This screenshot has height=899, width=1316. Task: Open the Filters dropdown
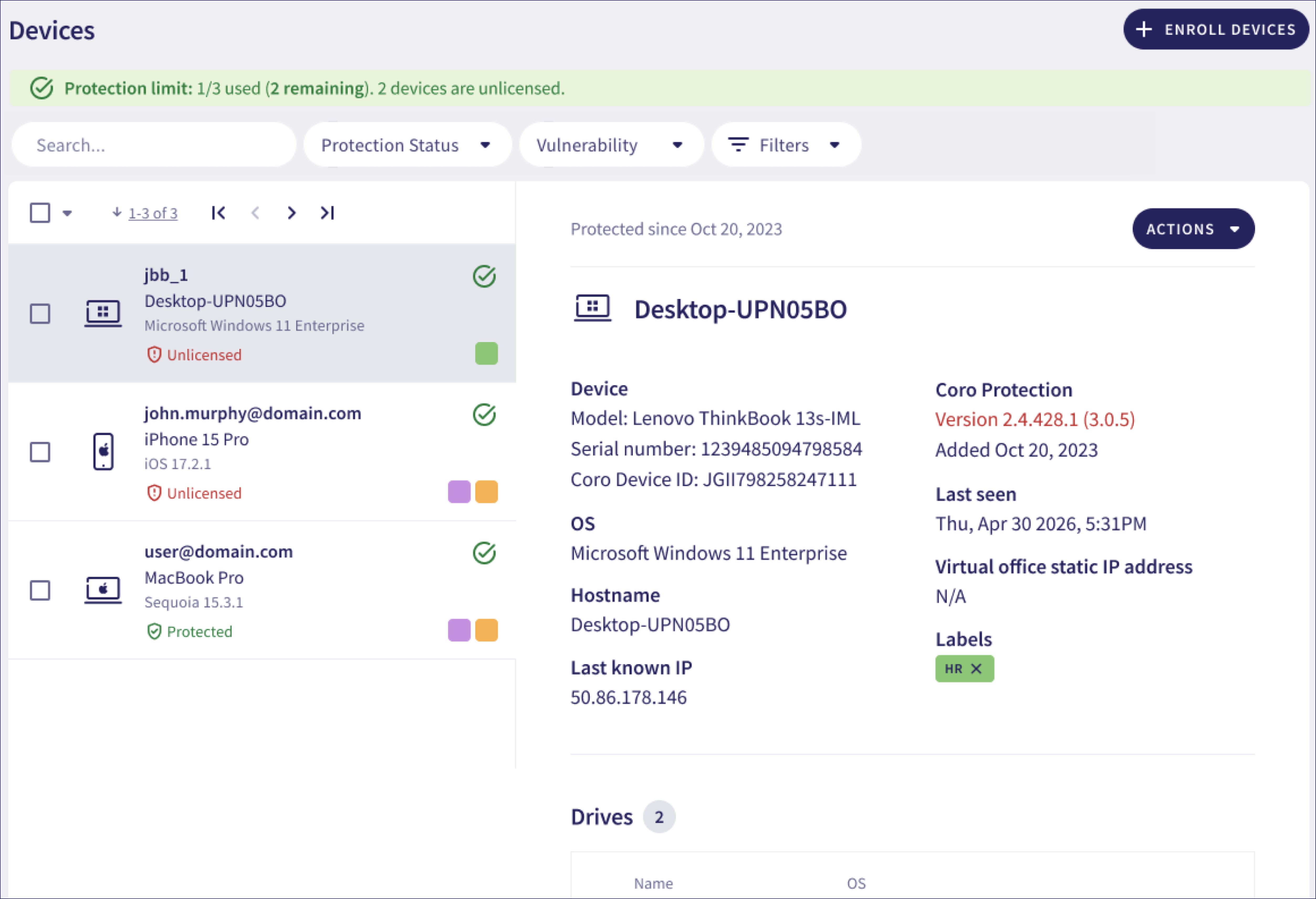click(x=786, y=145)
